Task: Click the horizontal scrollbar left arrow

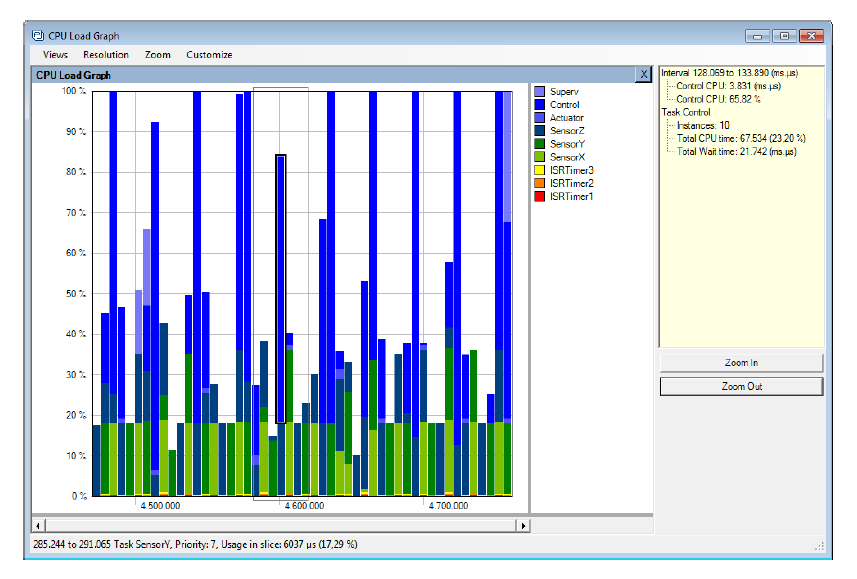Action: coord(39,525)
